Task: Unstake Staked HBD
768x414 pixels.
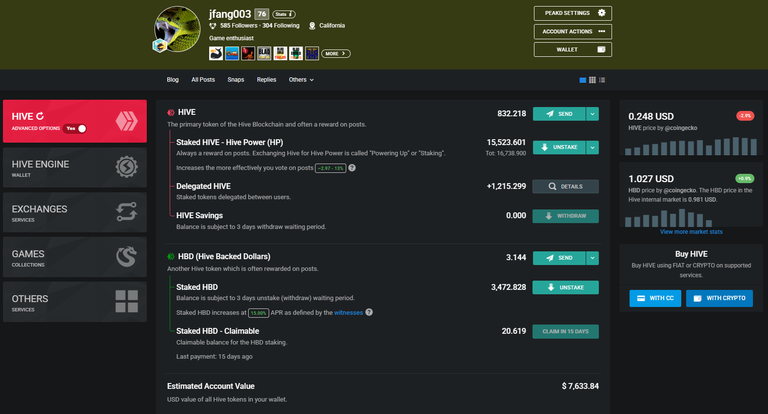Action: coord(566,287)
